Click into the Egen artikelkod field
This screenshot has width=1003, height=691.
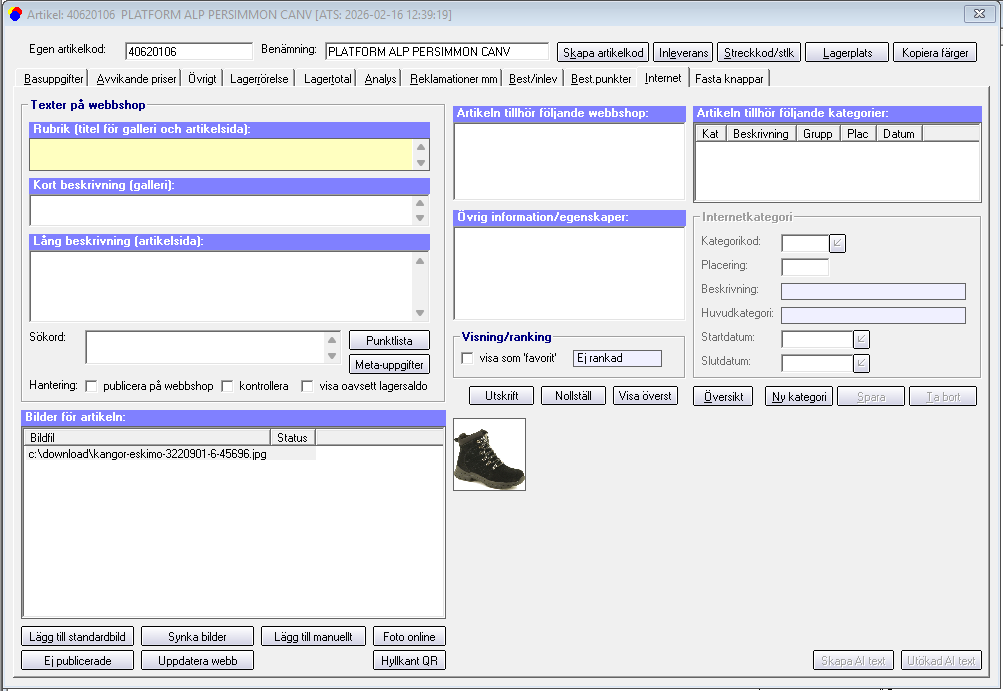tap(188, 51)
